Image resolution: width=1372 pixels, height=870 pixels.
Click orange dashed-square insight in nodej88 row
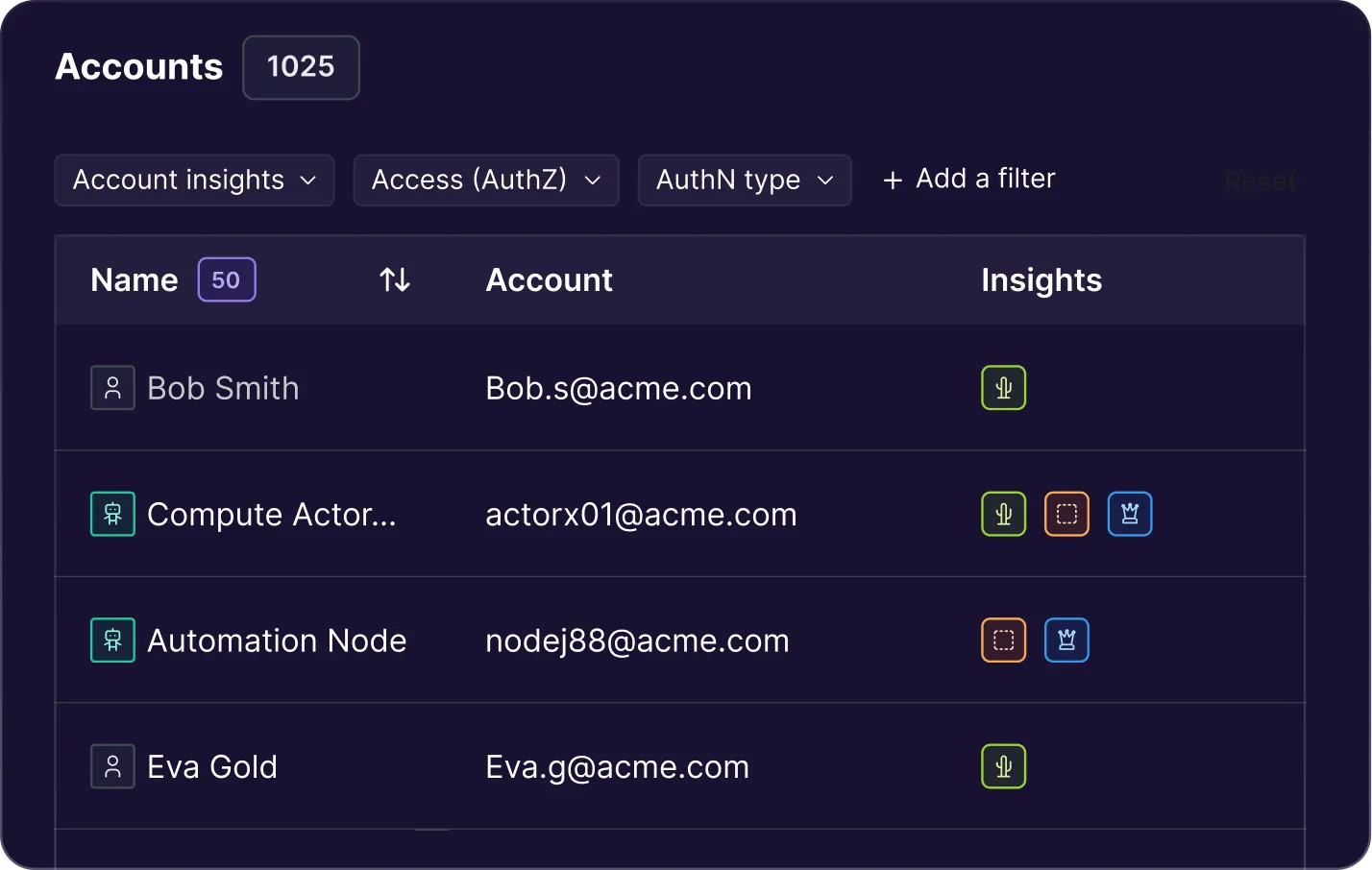(1004, 640)
